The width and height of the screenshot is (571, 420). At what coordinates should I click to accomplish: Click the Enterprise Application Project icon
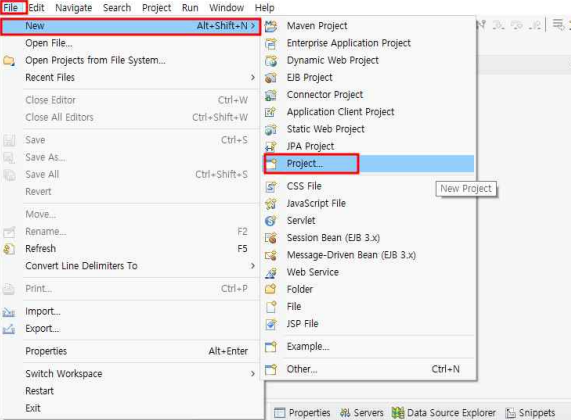point(271,43)
